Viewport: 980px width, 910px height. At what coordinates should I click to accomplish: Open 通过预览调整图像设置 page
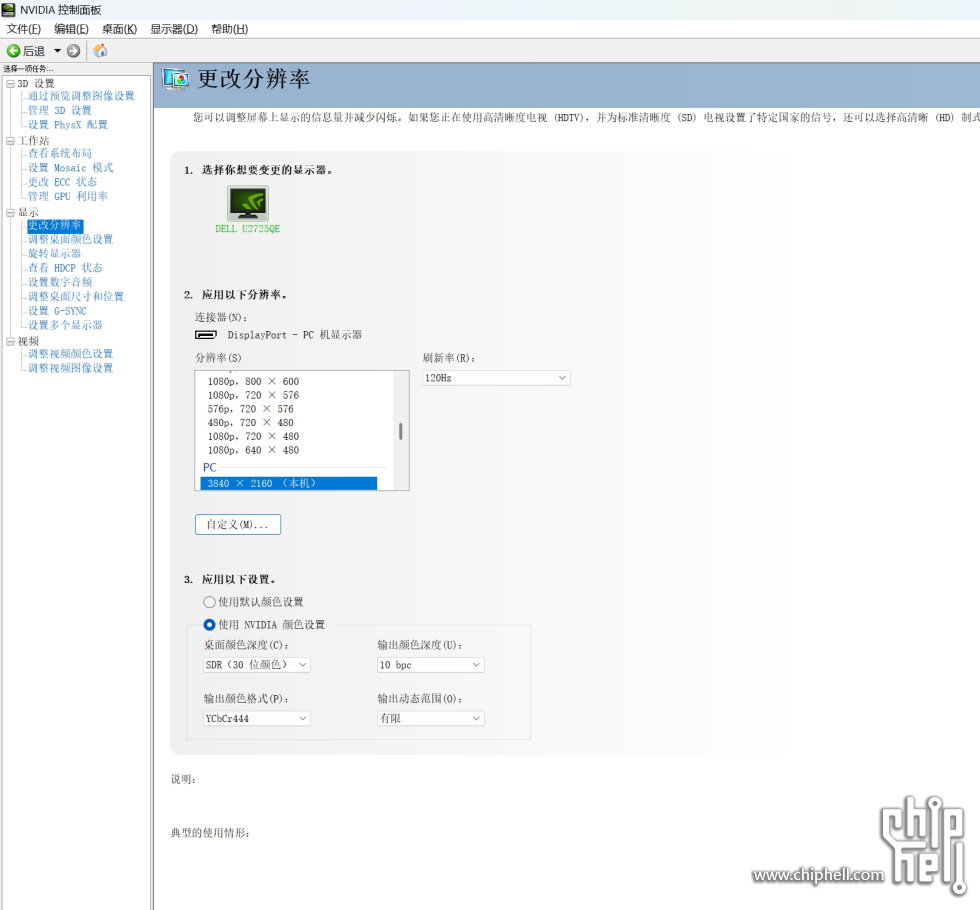[81, 96]
